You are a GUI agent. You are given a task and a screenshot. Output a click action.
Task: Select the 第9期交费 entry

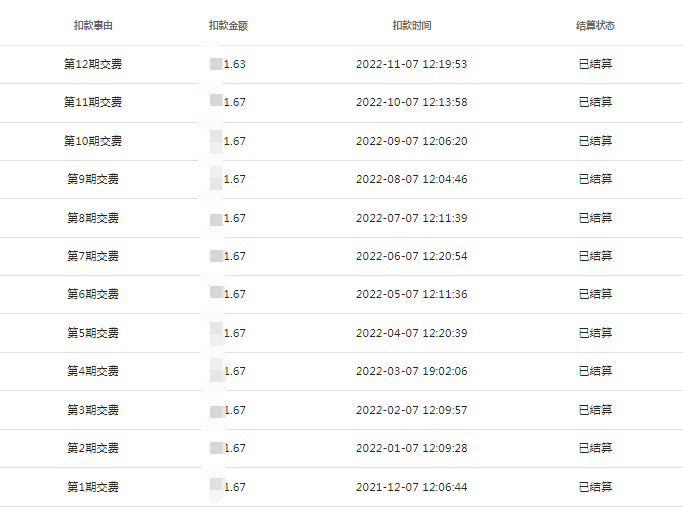[93, 179]
